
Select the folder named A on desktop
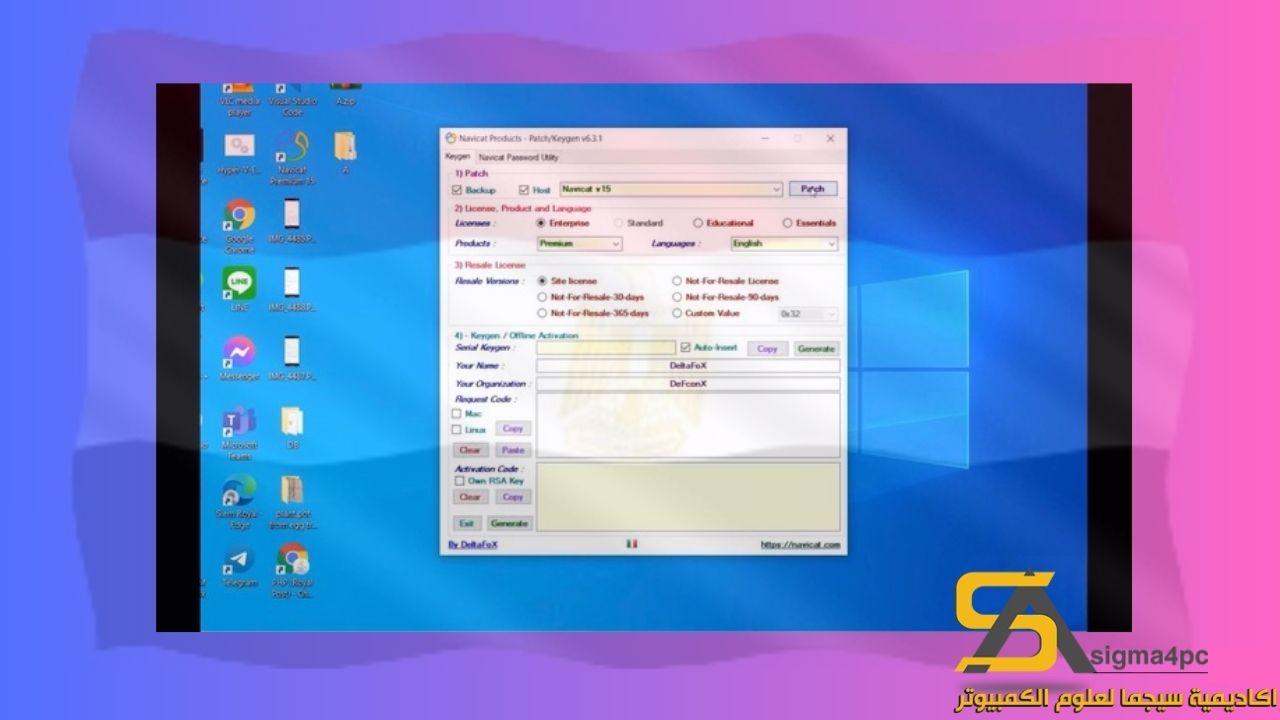pos(345,154)
